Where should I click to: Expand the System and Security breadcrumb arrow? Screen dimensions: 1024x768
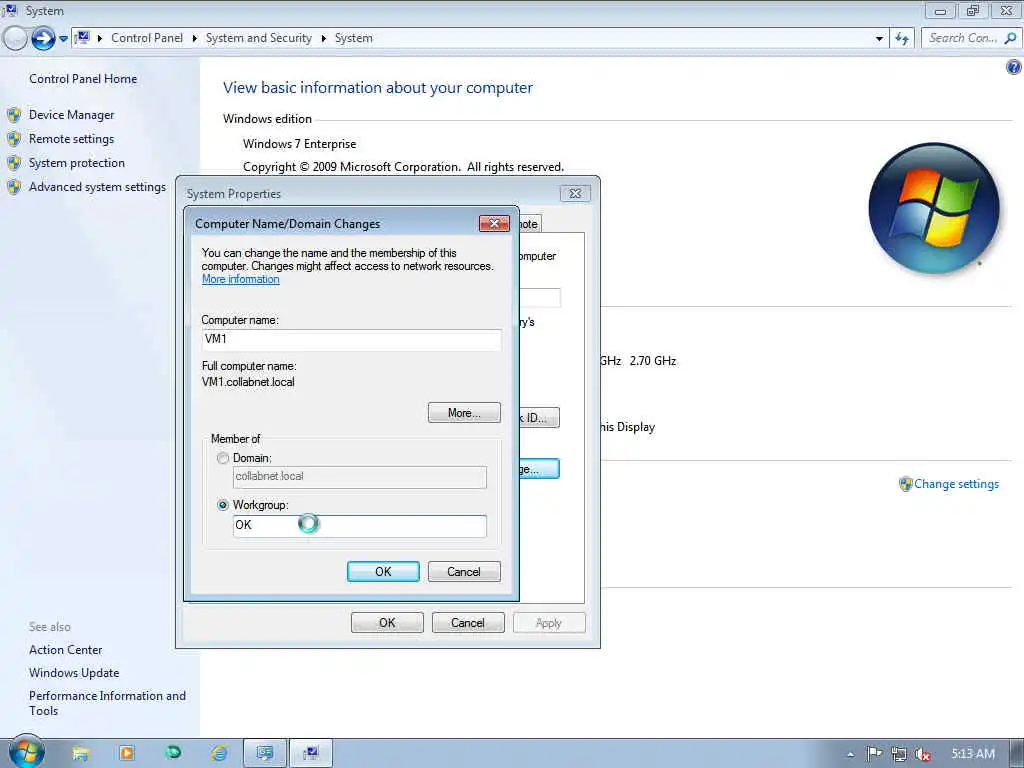point(323,39)
